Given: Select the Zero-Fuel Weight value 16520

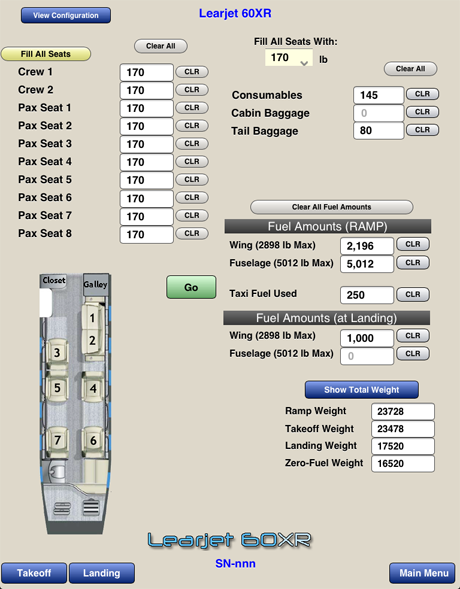Looking at the screenshot, I should (403, 464).
